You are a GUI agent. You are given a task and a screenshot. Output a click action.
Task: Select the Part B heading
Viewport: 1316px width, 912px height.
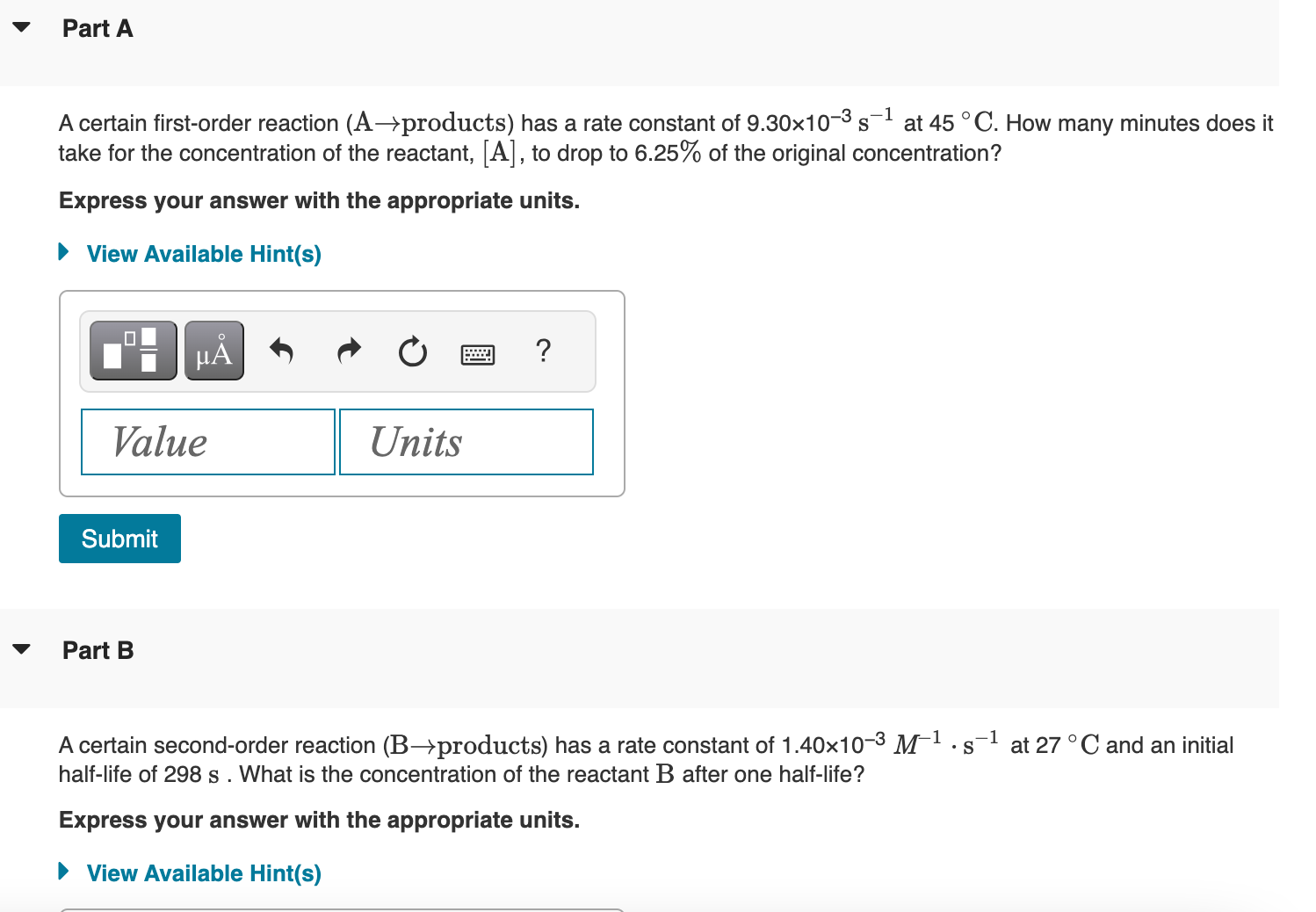coord(97,650)
